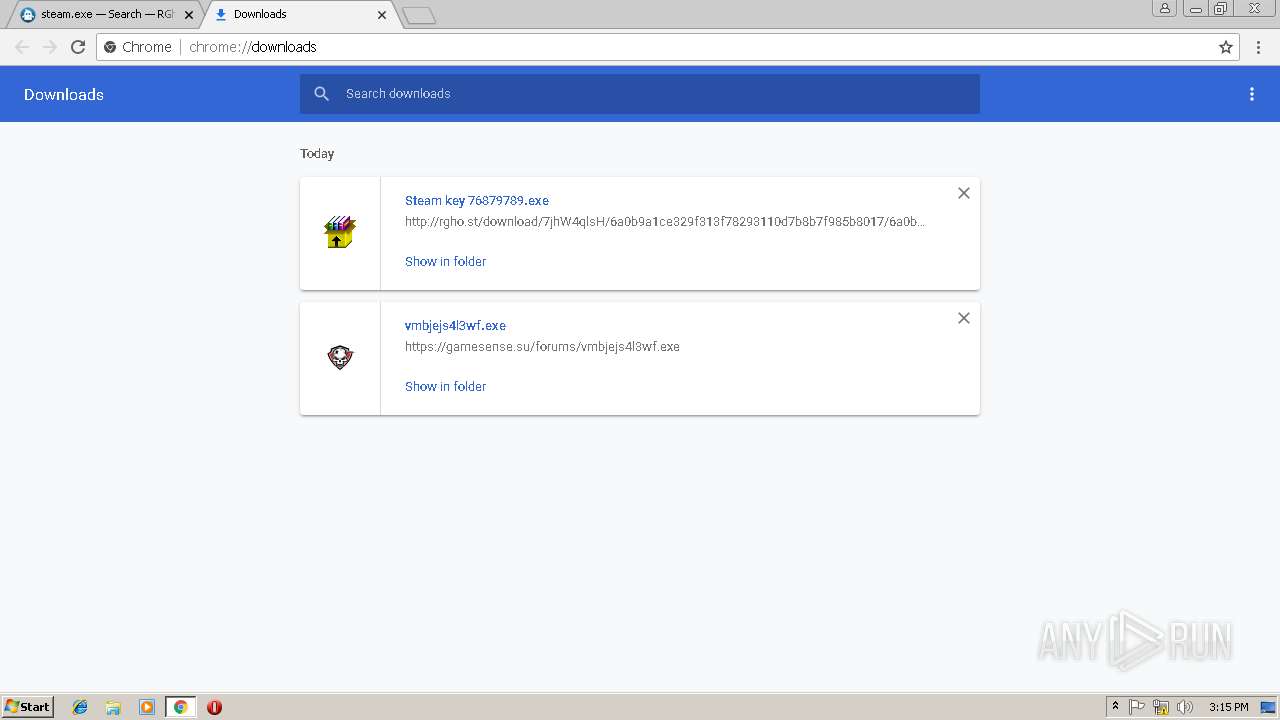Click the WinRAR icon for Steam key file
This screenshot has width=1280, height=720.
click(x=340, y=232)
